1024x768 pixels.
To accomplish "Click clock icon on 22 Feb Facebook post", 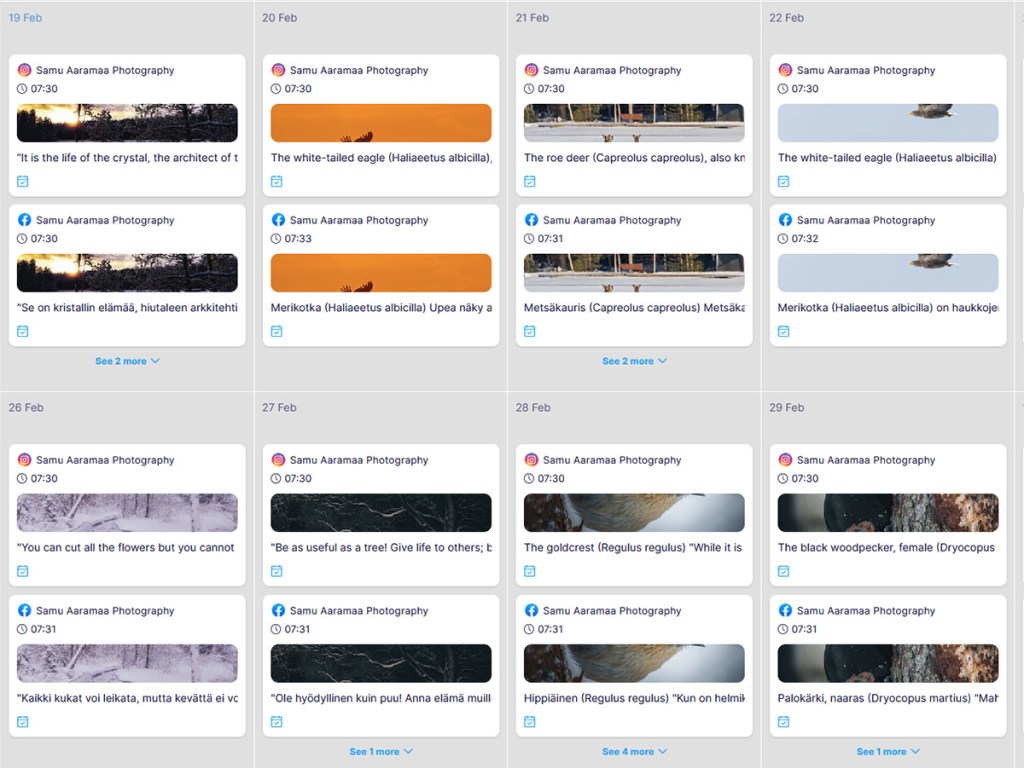I will pos(784,239).
